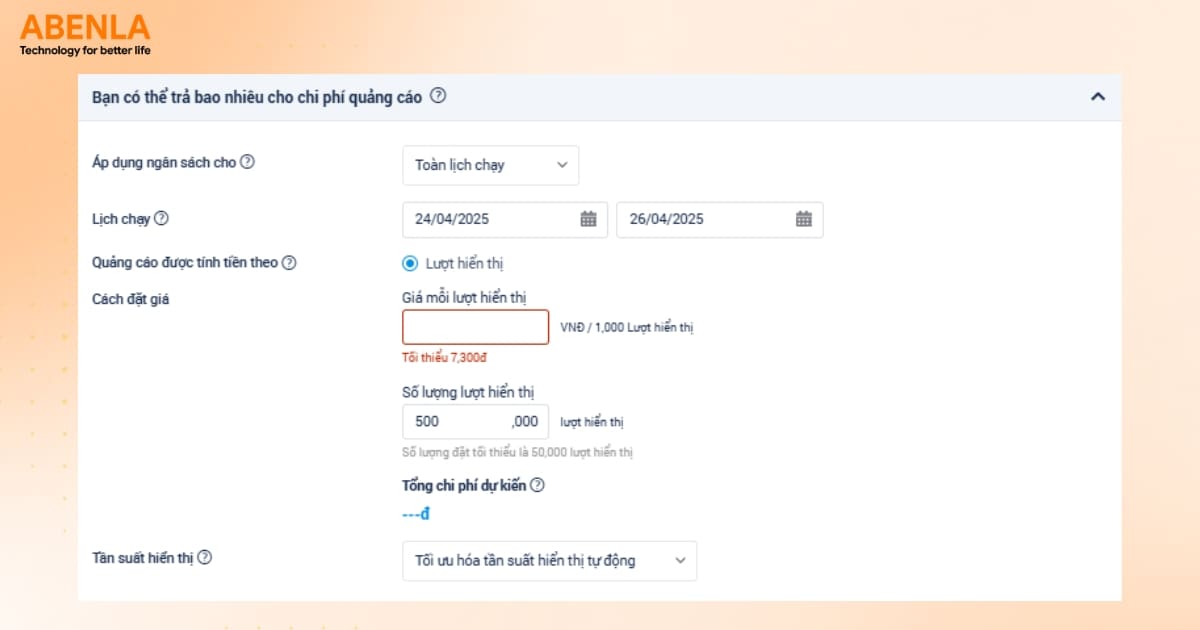Viewport: 1200px width, 630px height.
Task: Click the Số lượng lượt hiển thị field
Action: 476,421
